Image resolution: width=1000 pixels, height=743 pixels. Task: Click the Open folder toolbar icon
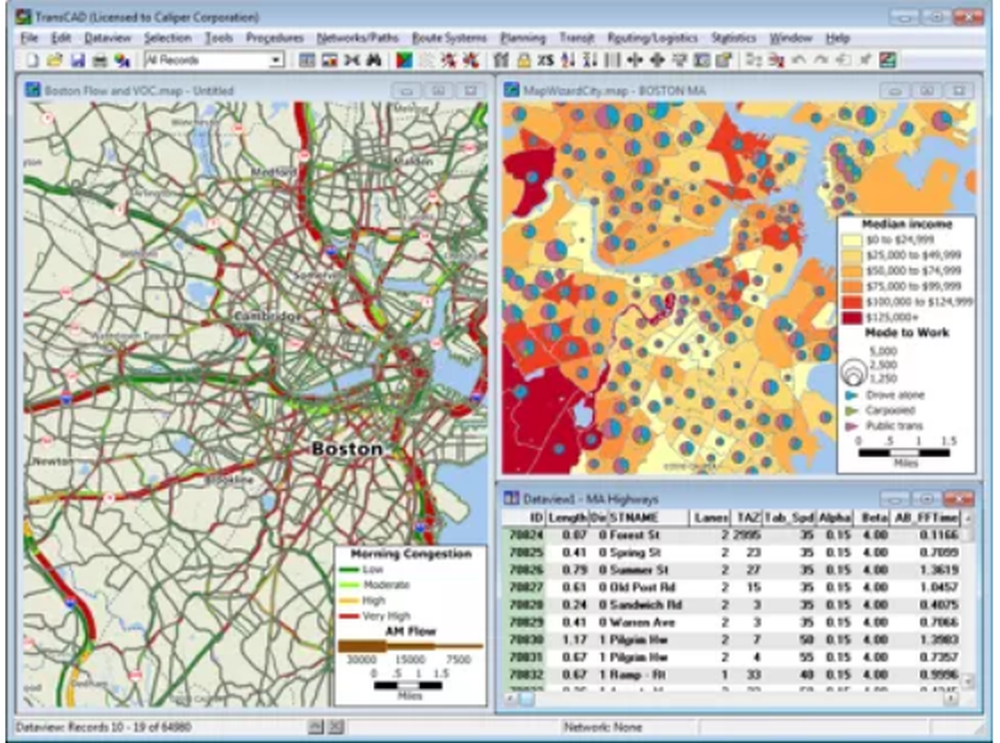(x=55, y=61)
